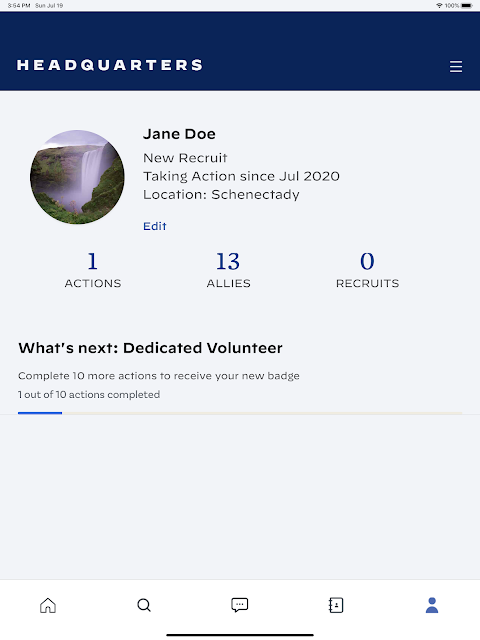
Task: Tap the New Recruit badge label
Action: (185, 158)
